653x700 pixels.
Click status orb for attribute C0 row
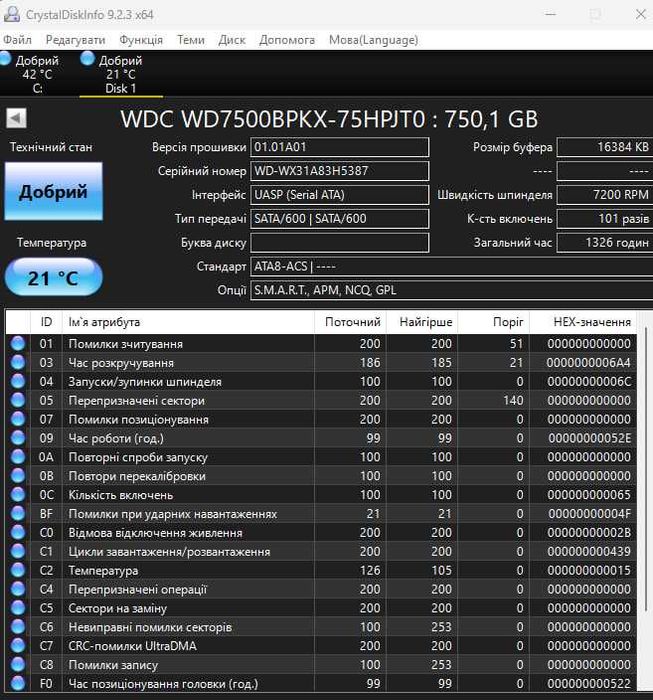18,532
